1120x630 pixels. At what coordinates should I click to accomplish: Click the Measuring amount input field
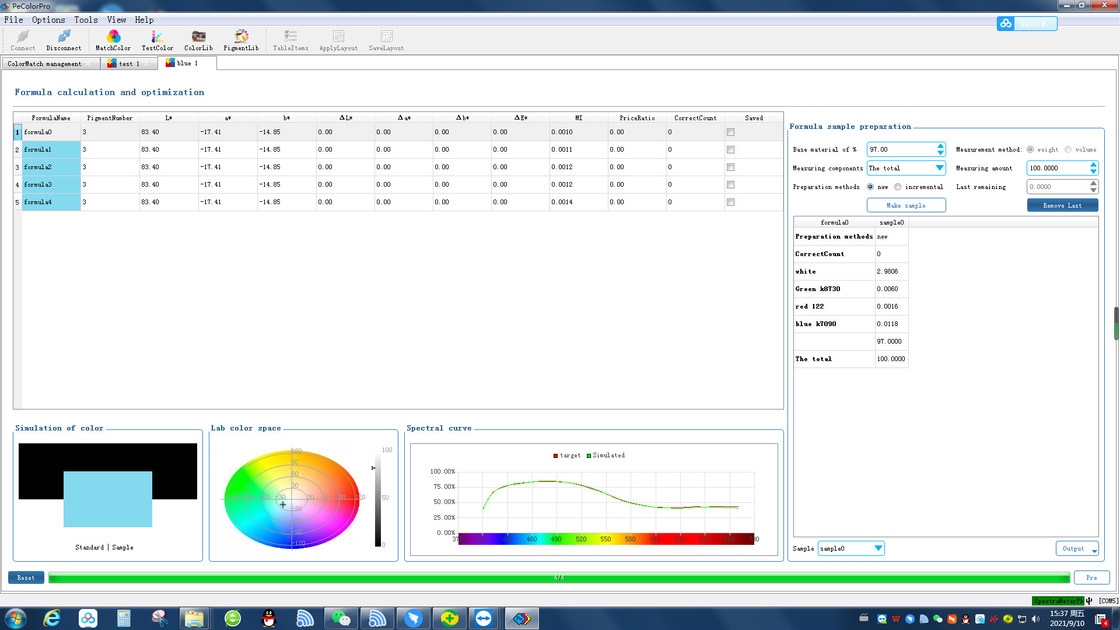(x=1057, y=168)
